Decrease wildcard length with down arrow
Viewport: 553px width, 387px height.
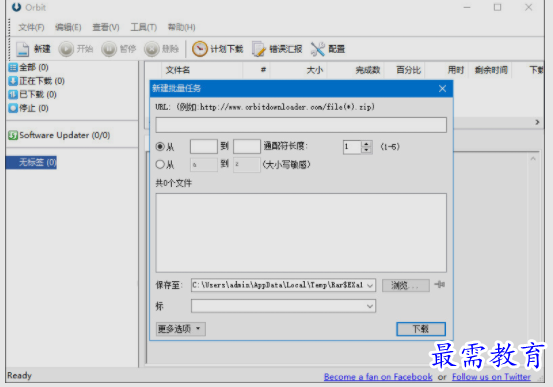[366, 150]
